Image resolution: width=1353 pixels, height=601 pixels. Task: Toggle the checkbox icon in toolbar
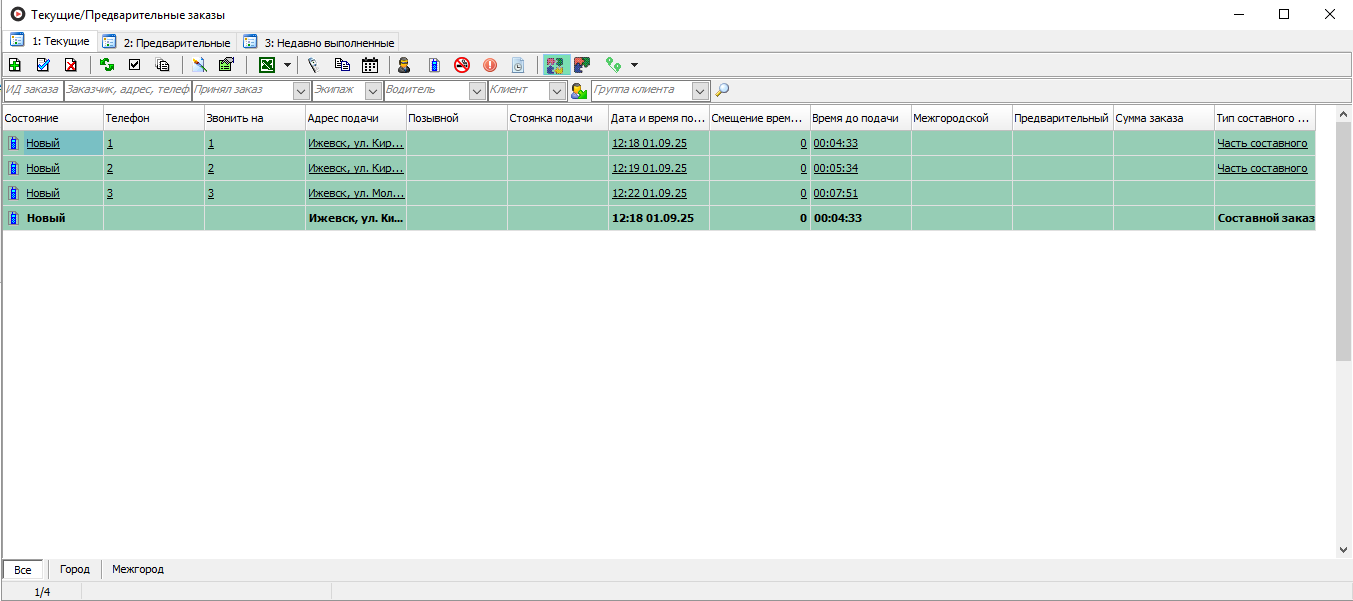(134, 65)
